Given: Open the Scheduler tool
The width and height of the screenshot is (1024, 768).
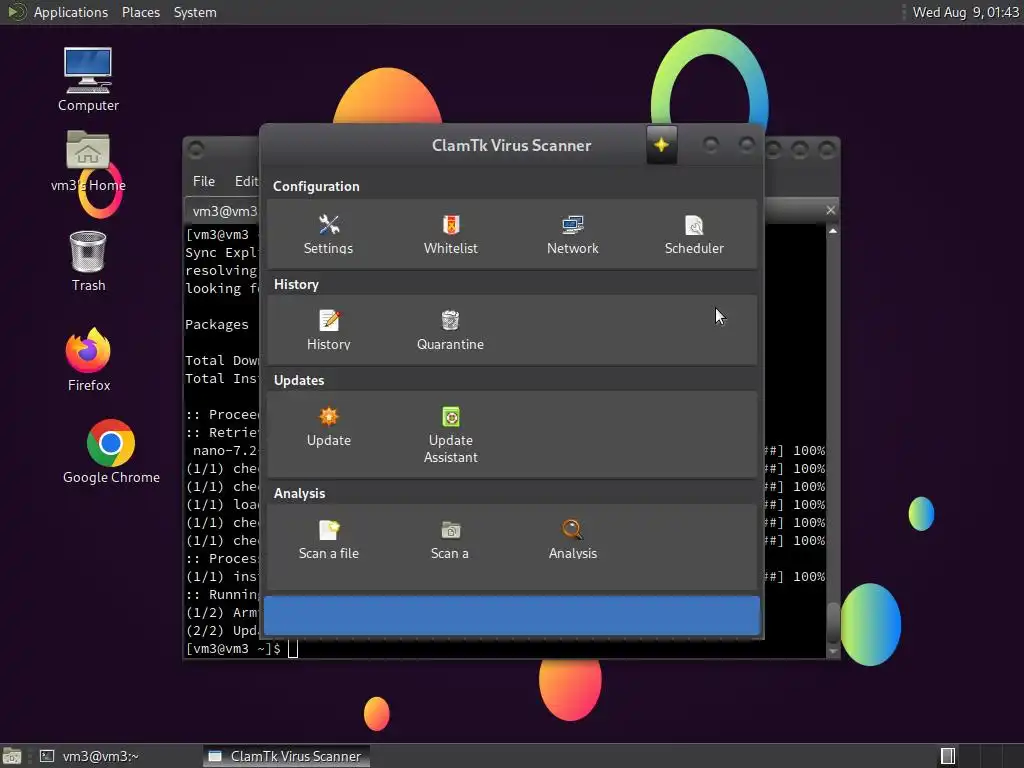Looking at the screenshot, I should 694,234.
